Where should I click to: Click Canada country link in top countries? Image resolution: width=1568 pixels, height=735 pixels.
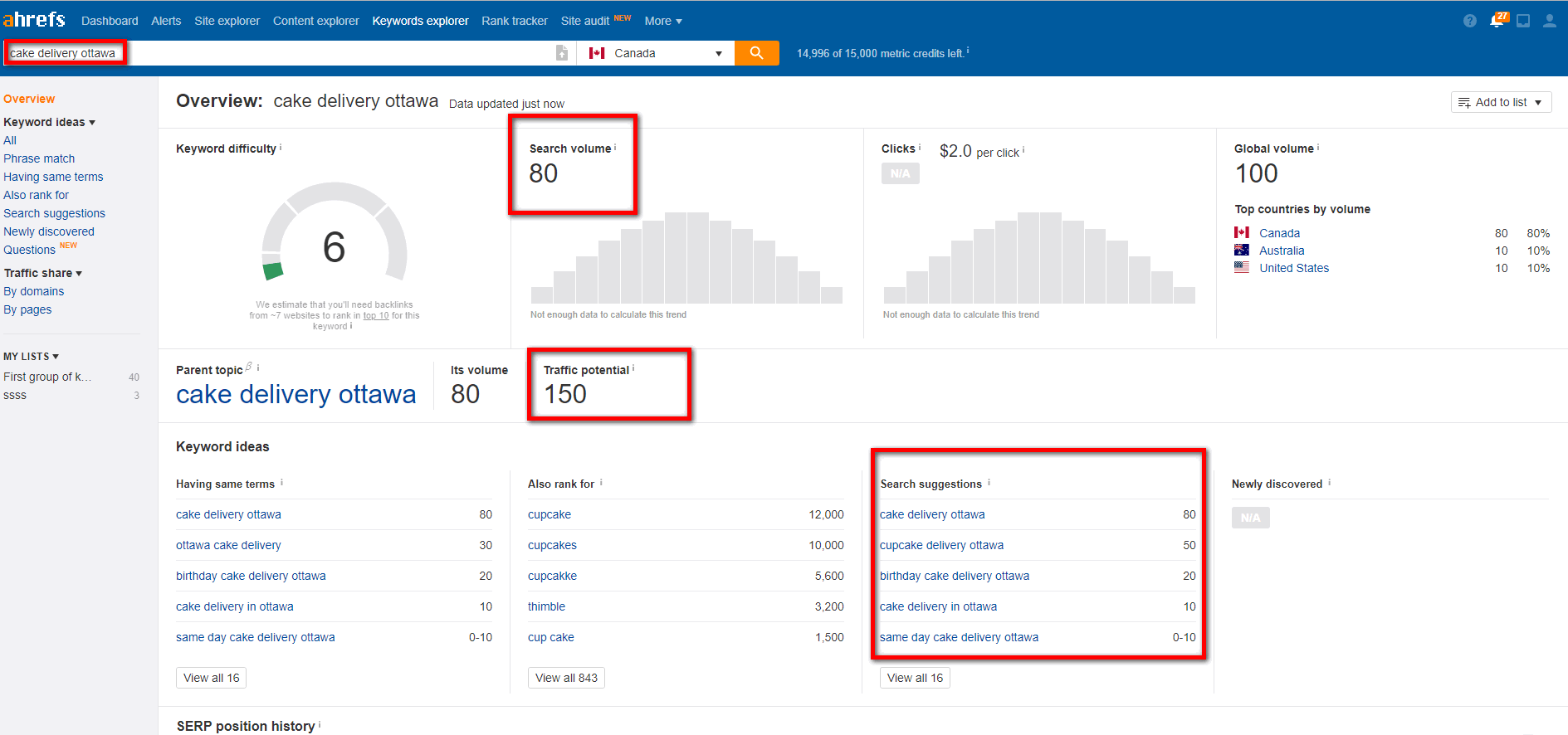coord(1279,233)
